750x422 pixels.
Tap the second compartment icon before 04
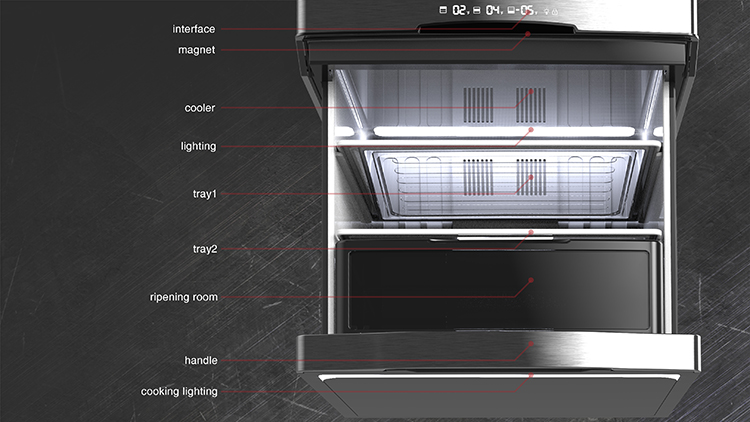pos(477,10)
